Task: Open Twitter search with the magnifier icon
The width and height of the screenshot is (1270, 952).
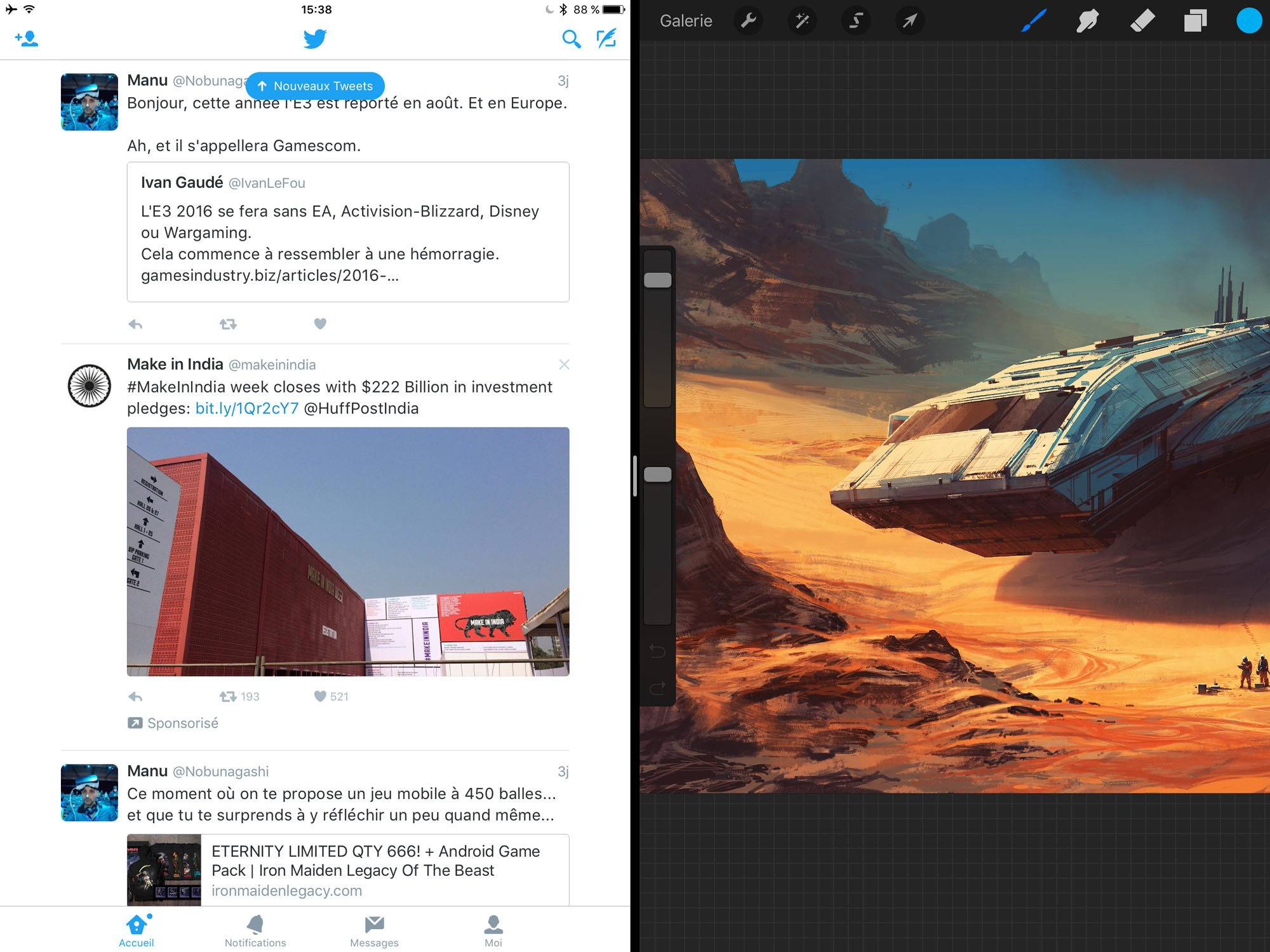Action: coord(571,39)
